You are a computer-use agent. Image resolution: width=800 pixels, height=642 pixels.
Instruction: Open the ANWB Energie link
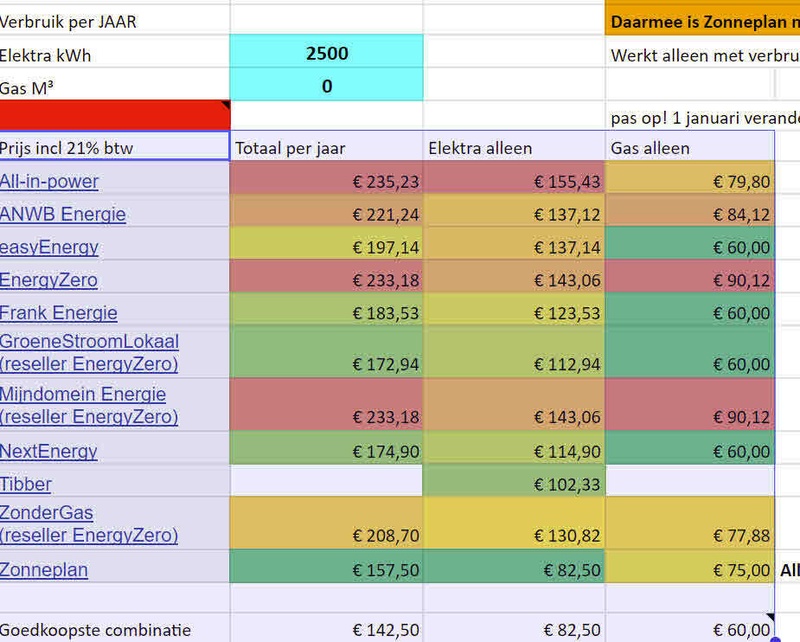click(x=63, y=214)
